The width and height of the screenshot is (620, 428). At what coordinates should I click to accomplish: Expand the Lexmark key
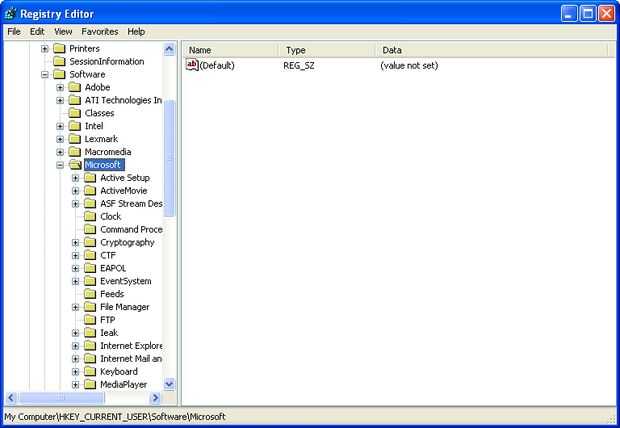(60, 139)
